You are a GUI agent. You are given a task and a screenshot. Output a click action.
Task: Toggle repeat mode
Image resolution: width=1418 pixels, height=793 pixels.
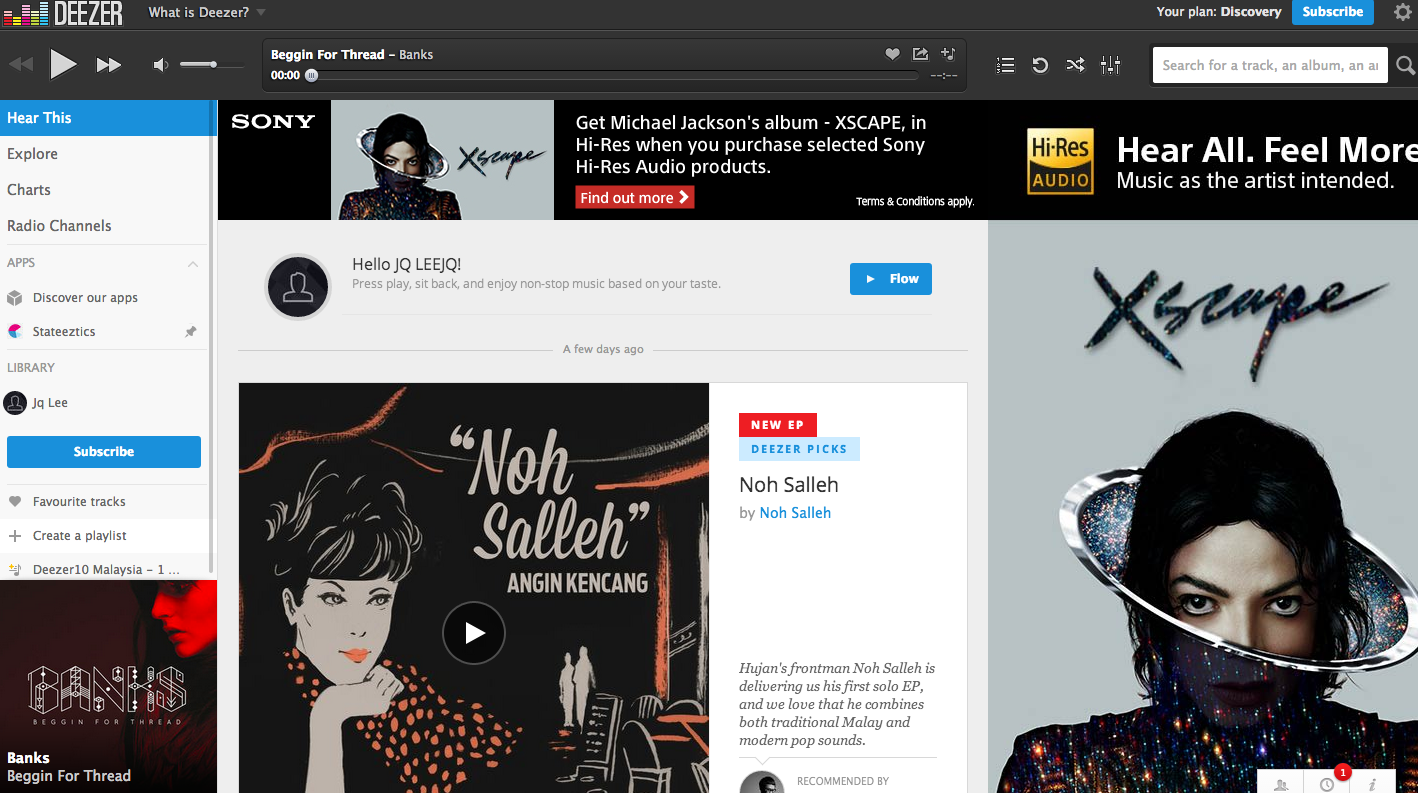(1040, 65)
